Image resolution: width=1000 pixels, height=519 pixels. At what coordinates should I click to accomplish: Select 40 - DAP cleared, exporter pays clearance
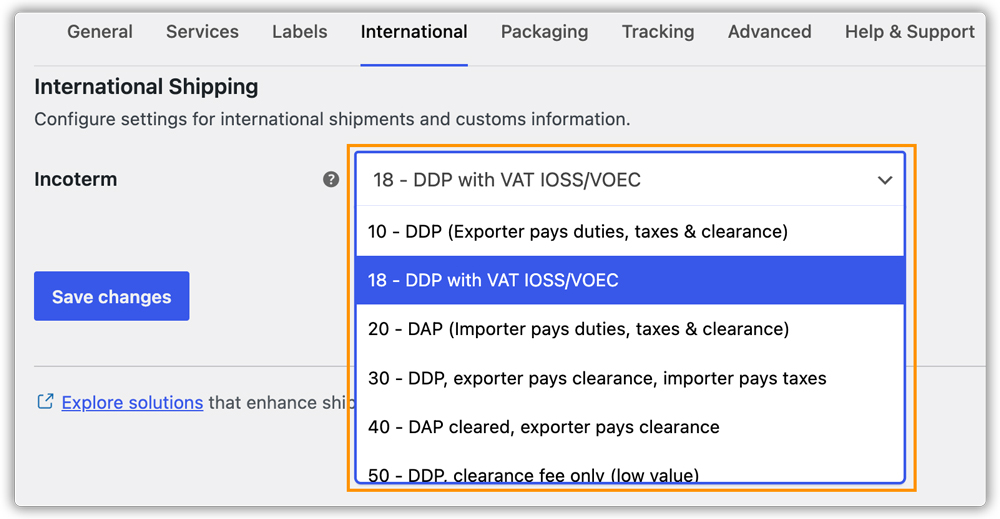point(630,427)
